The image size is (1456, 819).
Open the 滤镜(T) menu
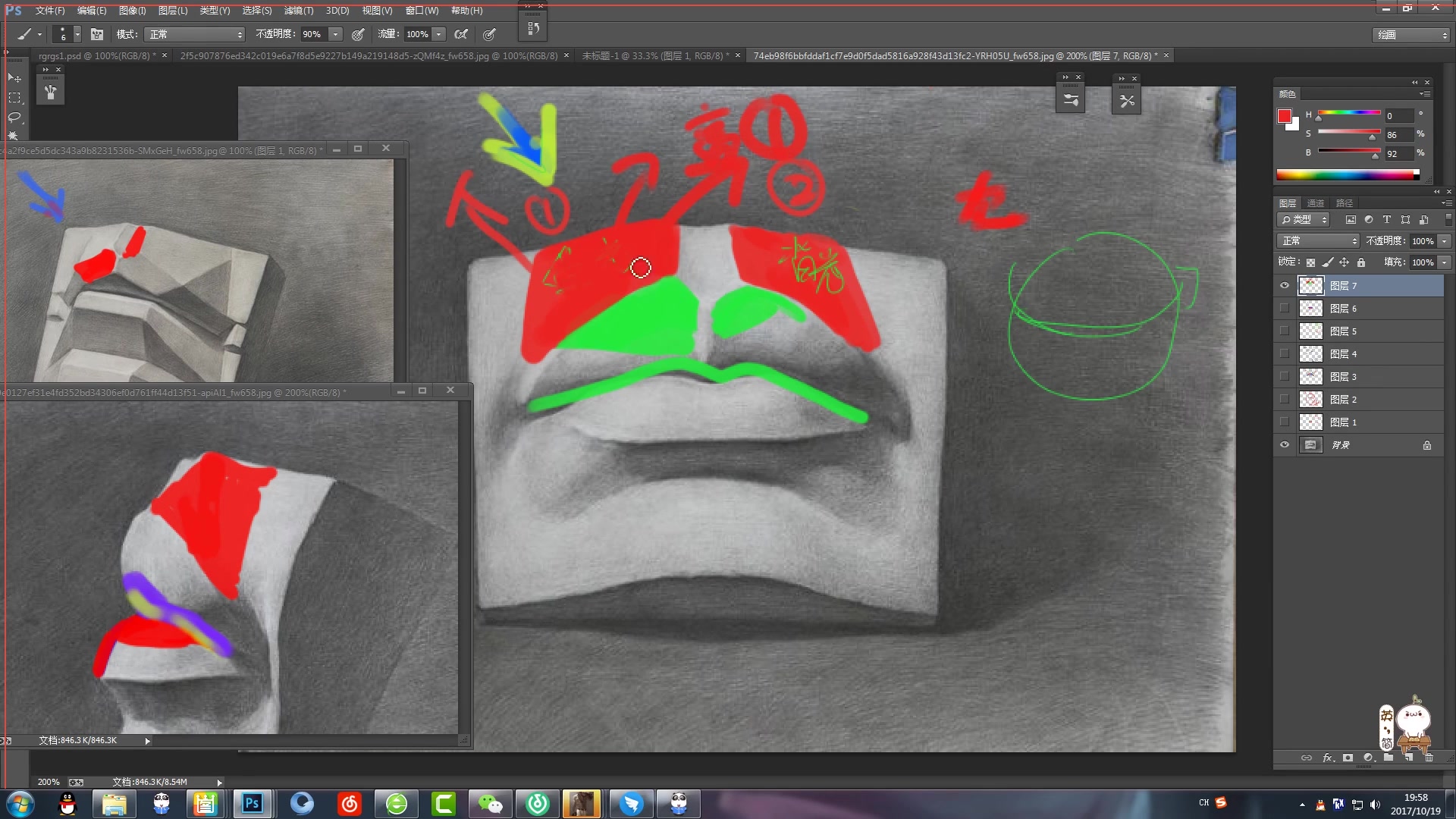[298, 11]
